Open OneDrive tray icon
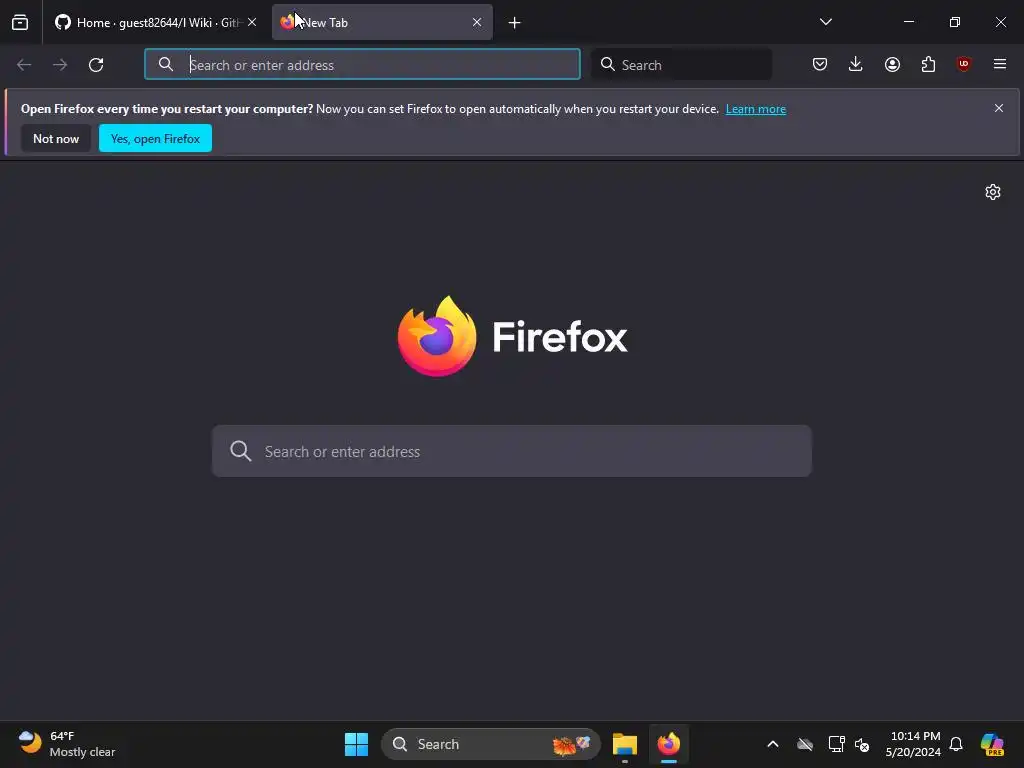This screenshot has width=1024, height=768. pos(805,744)
